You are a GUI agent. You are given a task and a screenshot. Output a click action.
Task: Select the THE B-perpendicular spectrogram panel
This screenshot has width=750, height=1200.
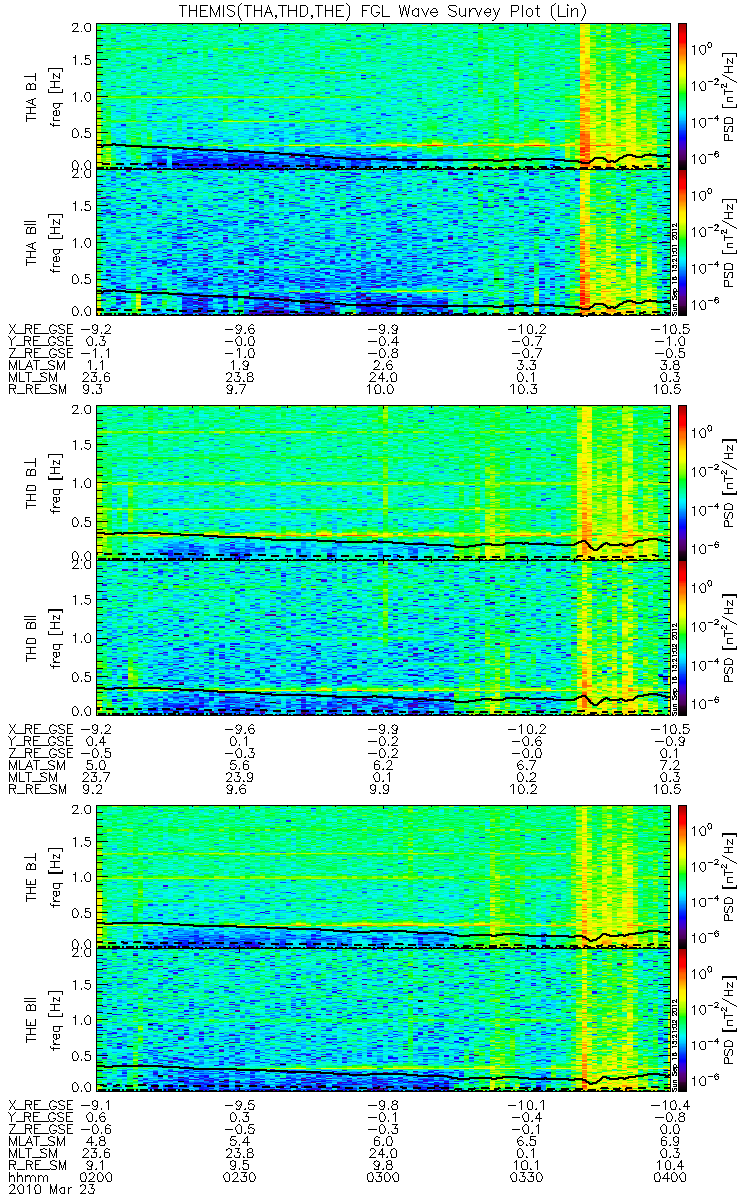[381, 875]
